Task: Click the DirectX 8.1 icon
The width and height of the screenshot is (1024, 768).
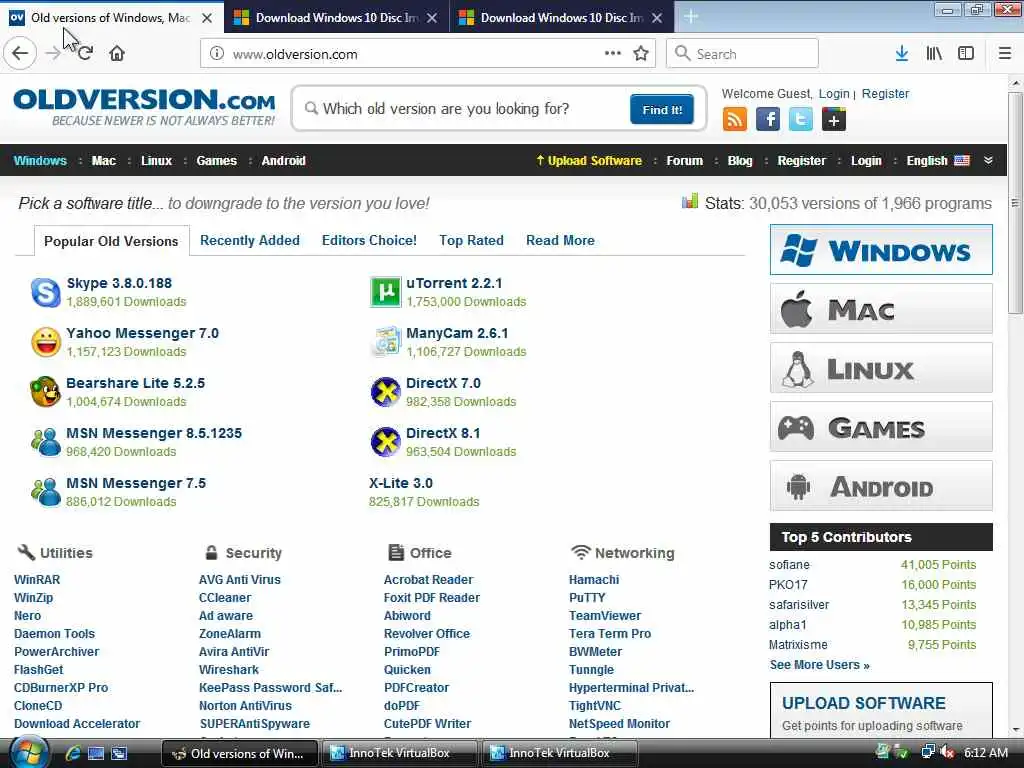Action: coord(385,442)
